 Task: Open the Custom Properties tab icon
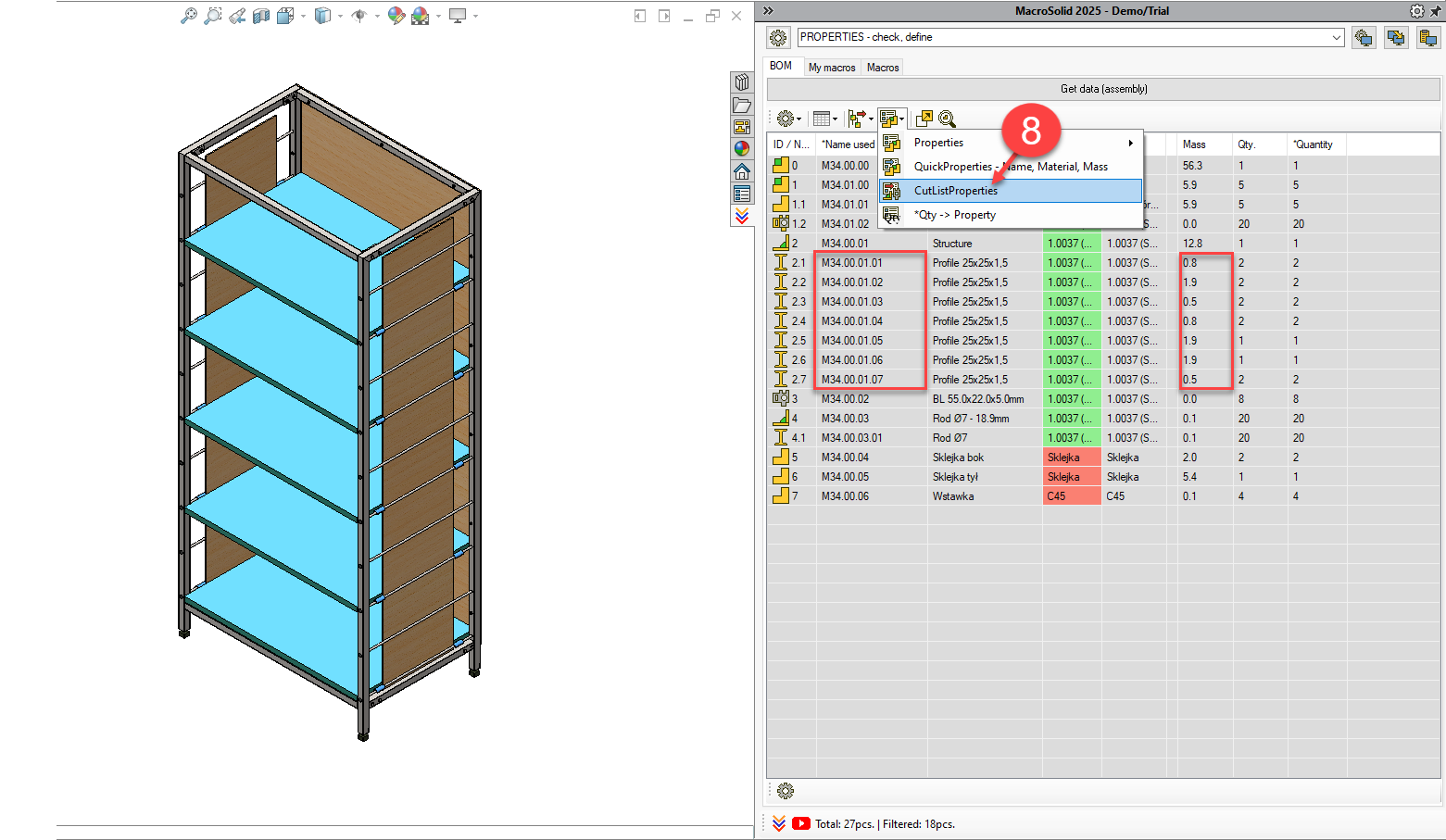coord(742,194)
